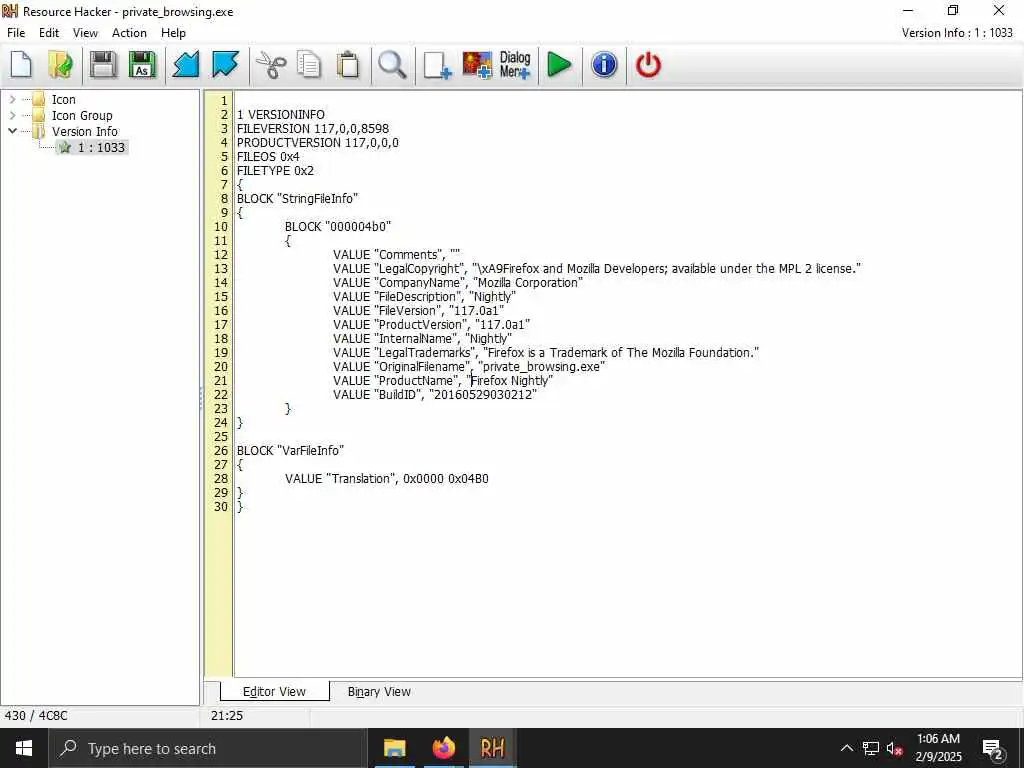The width and height of the screenshot is (1024, 768).
Task: Click the "Mozilla Corporation" company name value
Action: pyautogui.click(x=528, y=283)
